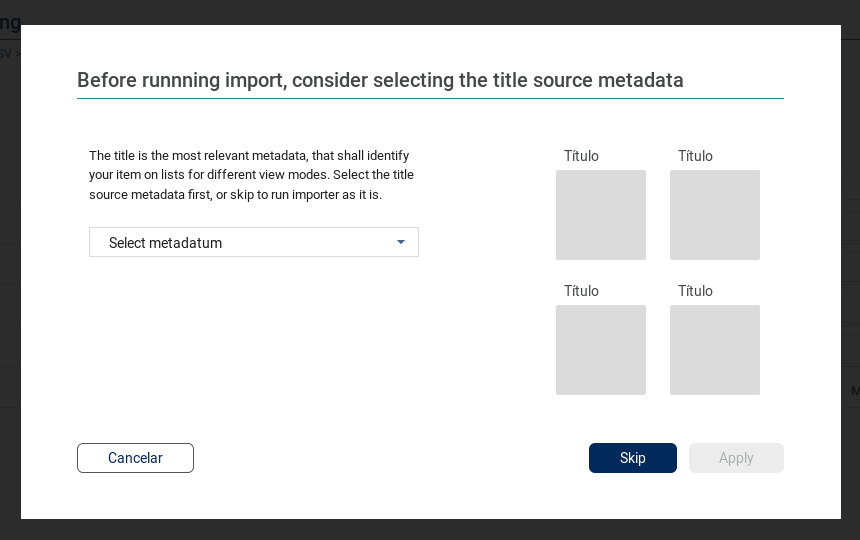
Task: Click the Skip button
Action: pos(632,458)
